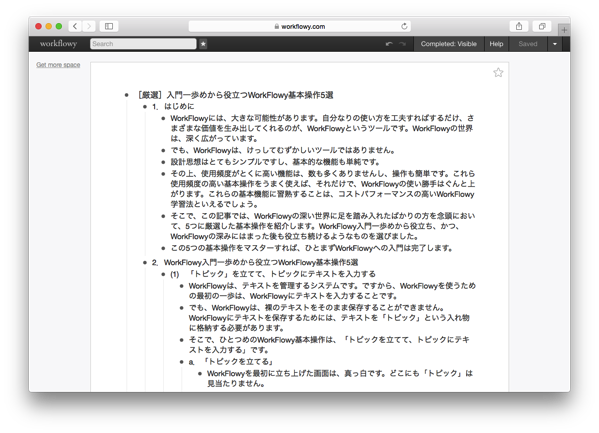Screen dimensions: 599x433
Task: Open the WorkFlowy settings dropdown arrow
Action: 555,44
